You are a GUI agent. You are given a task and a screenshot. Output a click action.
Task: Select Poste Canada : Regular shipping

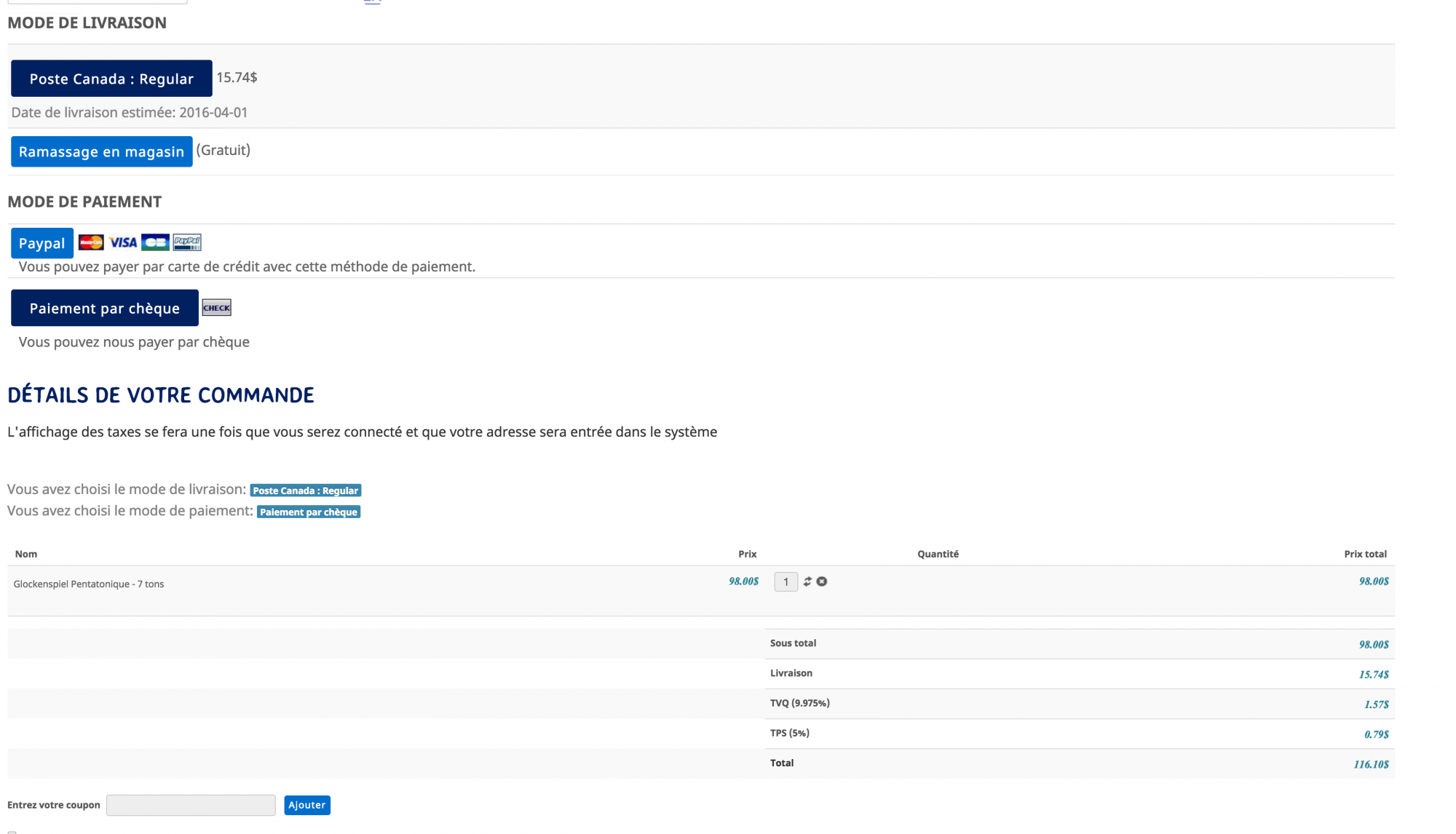click(111, 79)
